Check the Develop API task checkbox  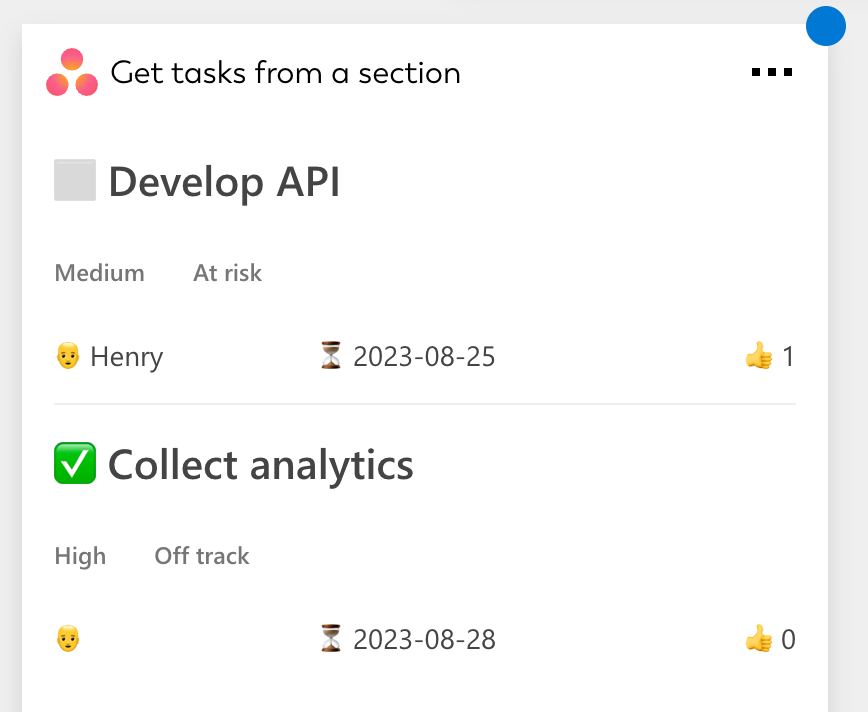point(75,181)
